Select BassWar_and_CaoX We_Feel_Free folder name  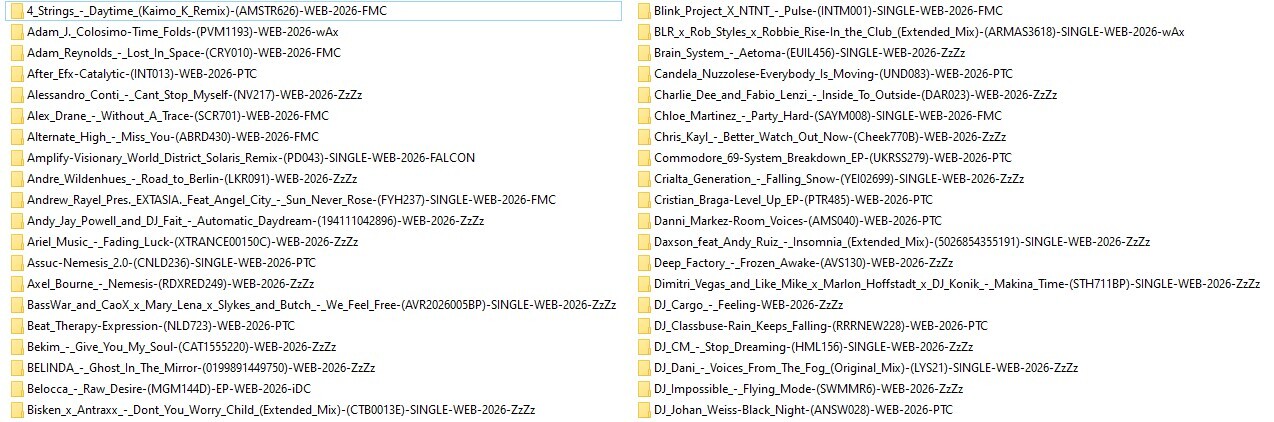(x=321, y=305)
